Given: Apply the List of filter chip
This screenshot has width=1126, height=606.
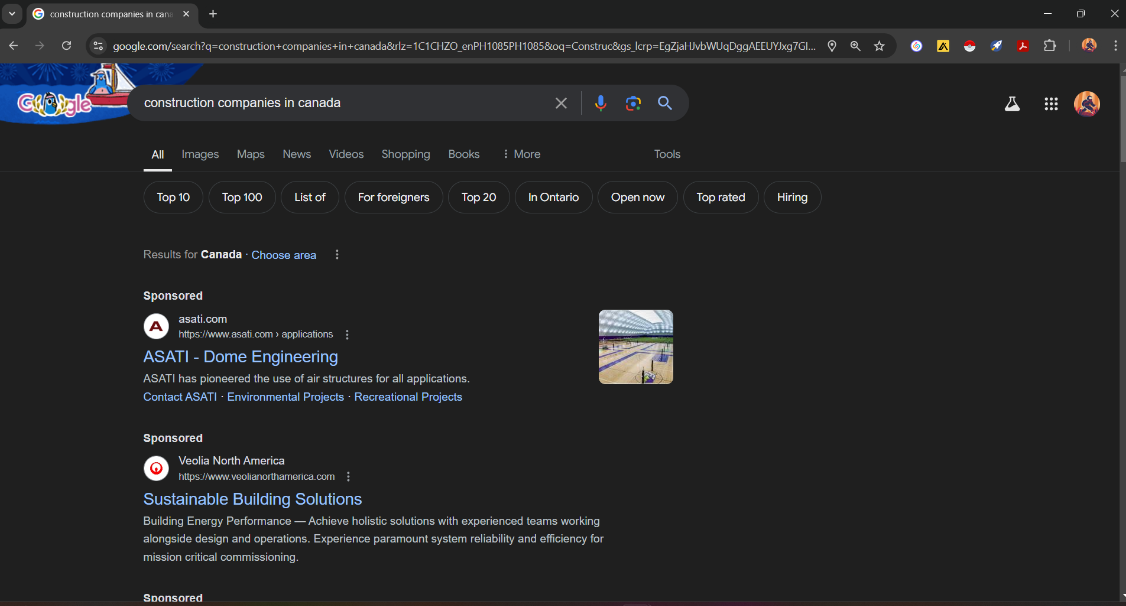Looking at the screenshot, I should (310, 197).
